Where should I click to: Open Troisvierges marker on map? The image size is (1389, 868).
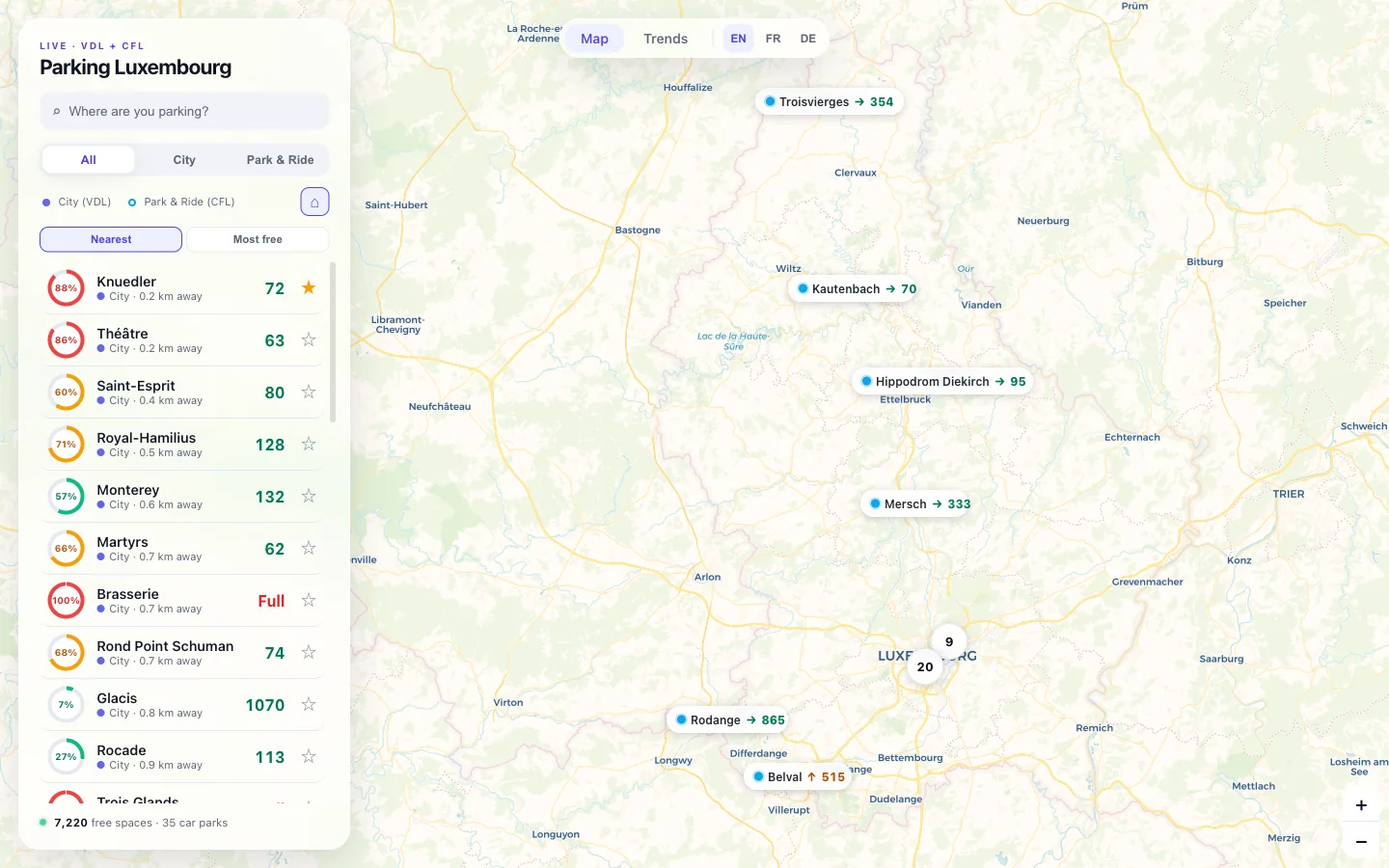point(830,101)
